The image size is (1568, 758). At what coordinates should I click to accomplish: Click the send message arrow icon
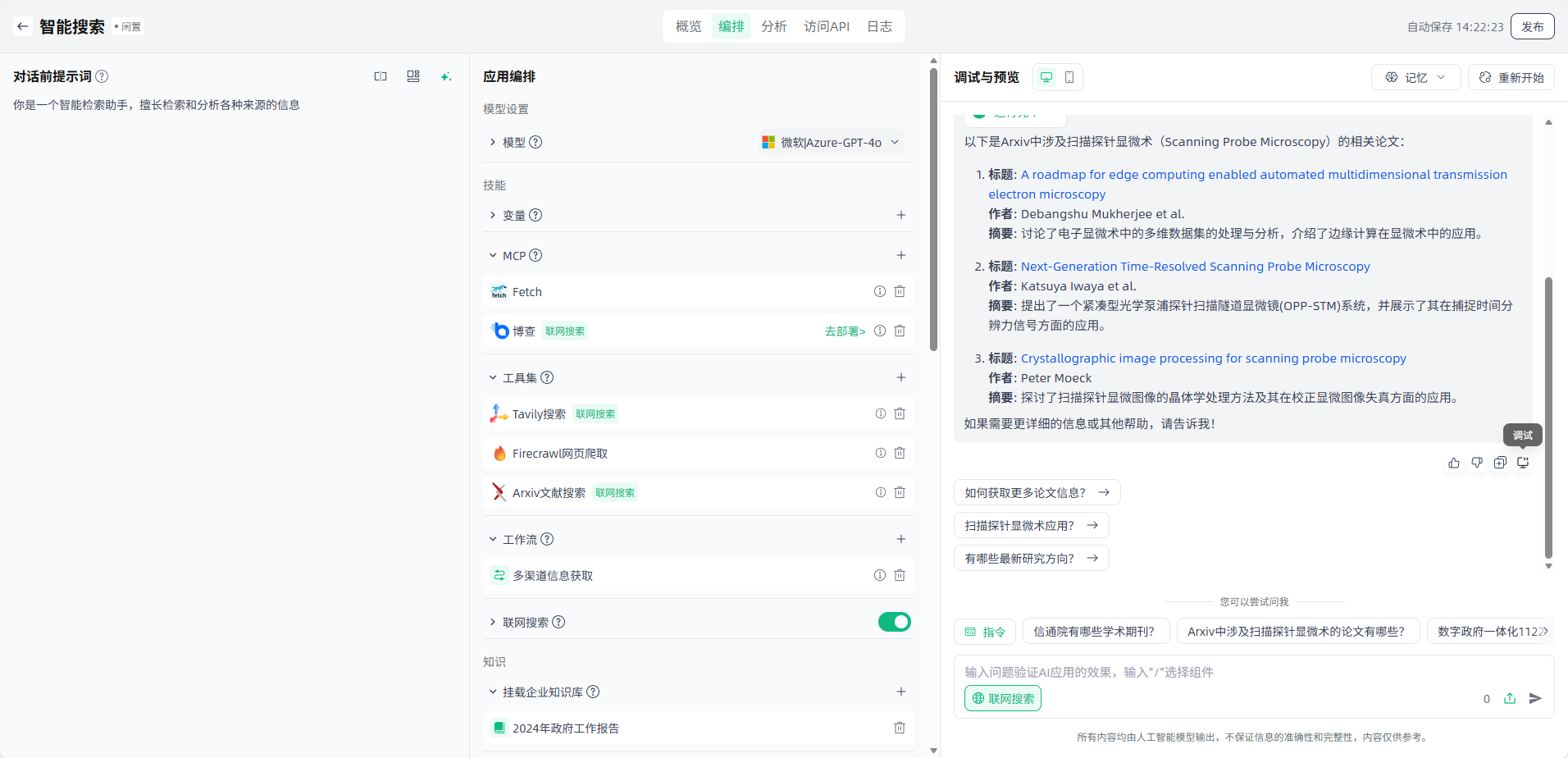click(x=1535, y=698)
